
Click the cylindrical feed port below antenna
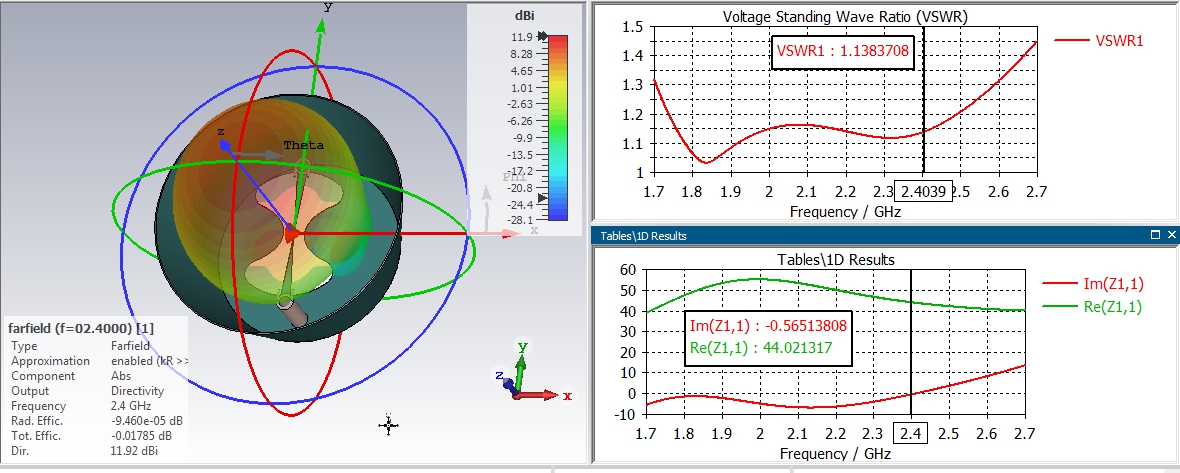[297, 313]
